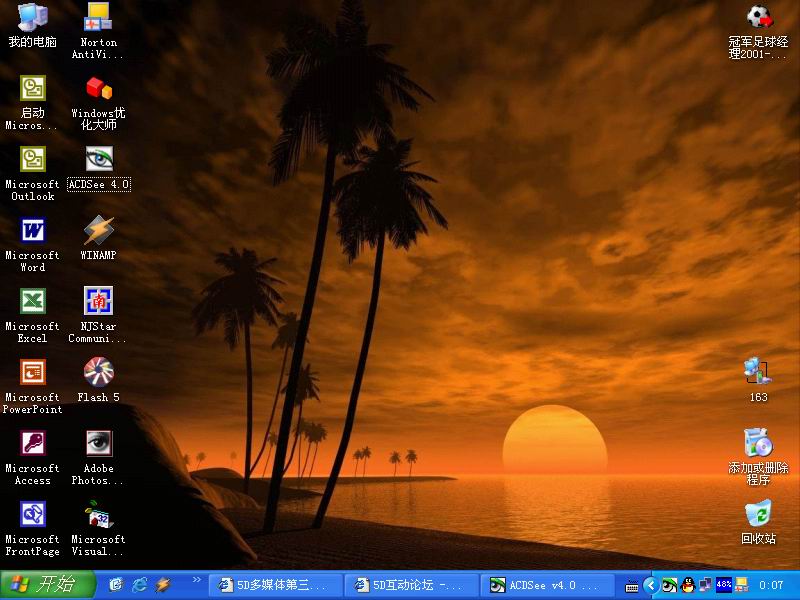The image size is (800, 600).
Task: Click the Windows优化大师 desktop icon
Action: [x=98, y=89]
